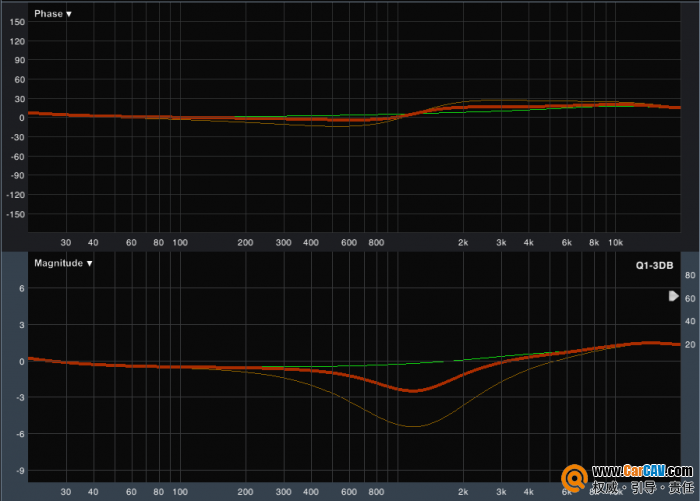700x501 pixels.
Task: Click the 100 Hz label below phase graph
Action: click(x=180, y=242)
